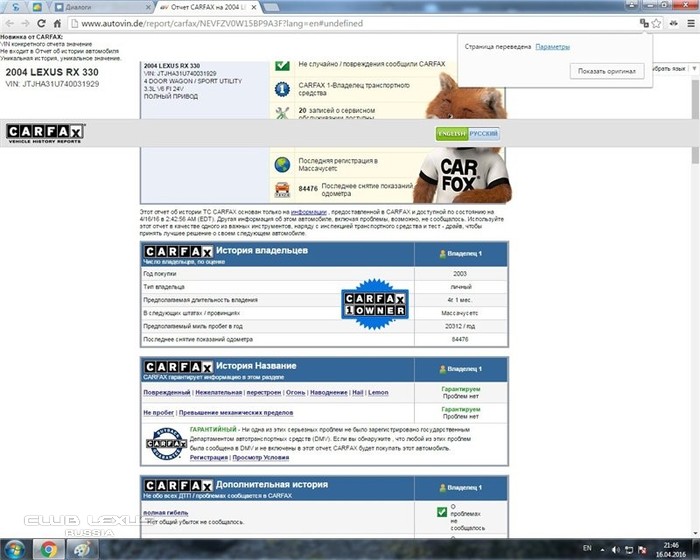
Task: Click the Регистрация guarantee link
Action: click(208, 458)
